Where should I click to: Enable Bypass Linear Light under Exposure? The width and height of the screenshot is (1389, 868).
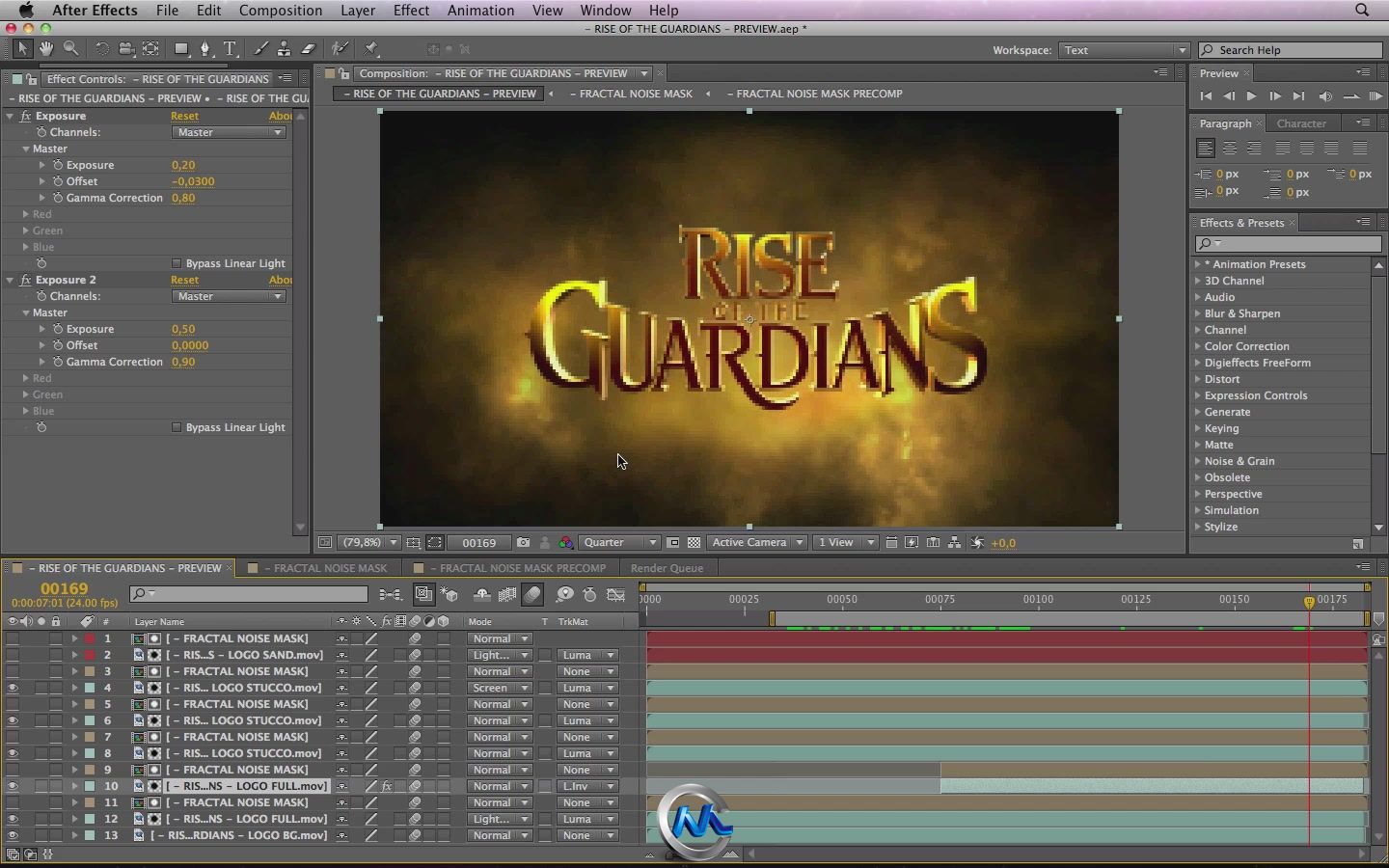(177, 263)
